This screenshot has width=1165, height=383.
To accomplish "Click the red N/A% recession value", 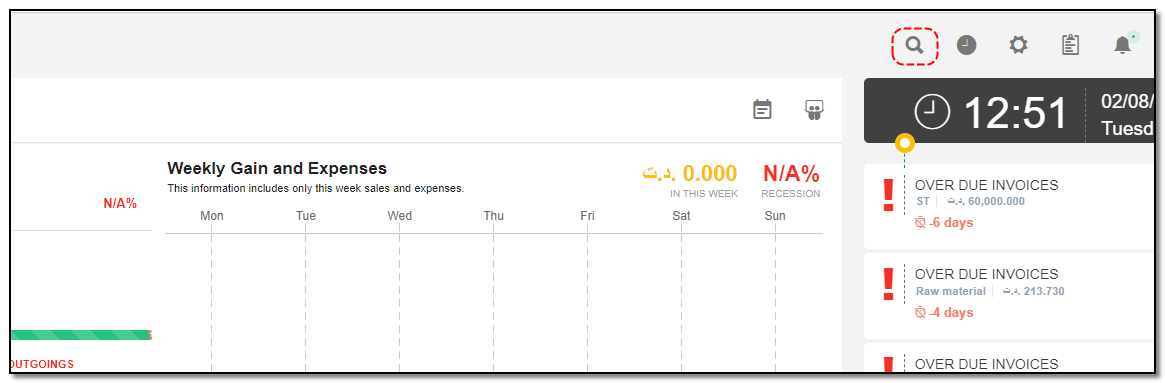I will point(791,173).
